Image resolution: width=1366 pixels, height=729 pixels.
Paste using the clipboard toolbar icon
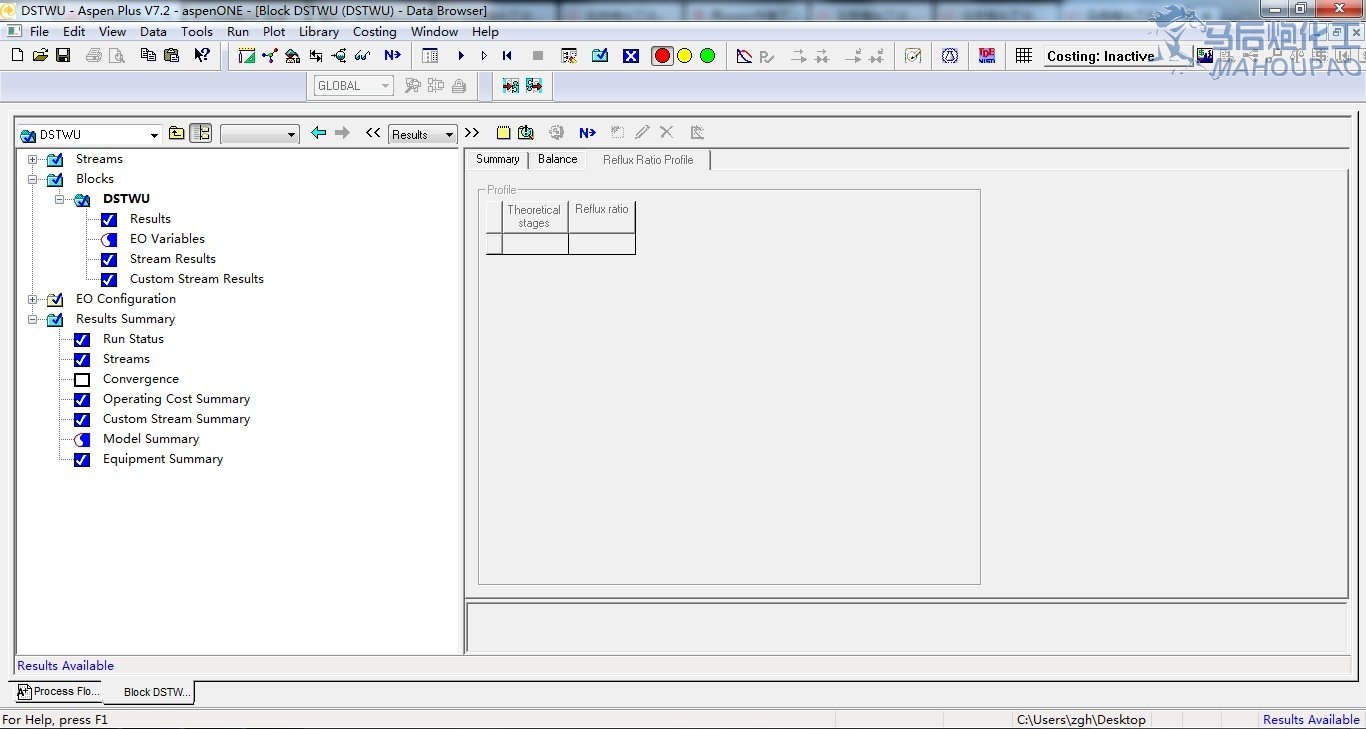pos(171,56)
